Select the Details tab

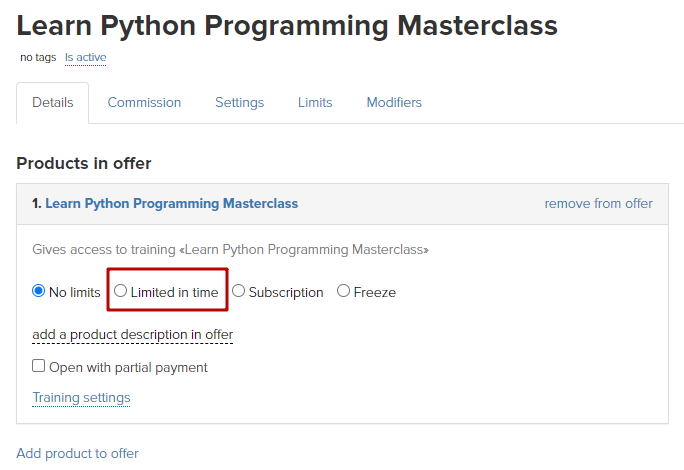tap(53, 103)
